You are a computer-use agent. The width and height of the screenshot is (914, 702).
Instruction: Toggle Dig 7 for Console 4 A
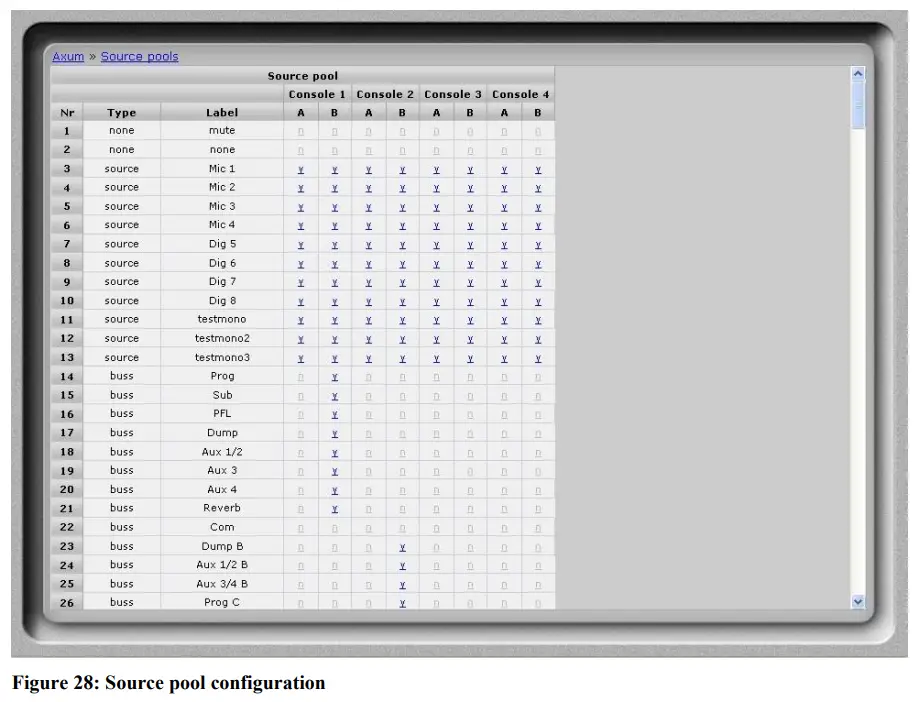pos(504,283)
